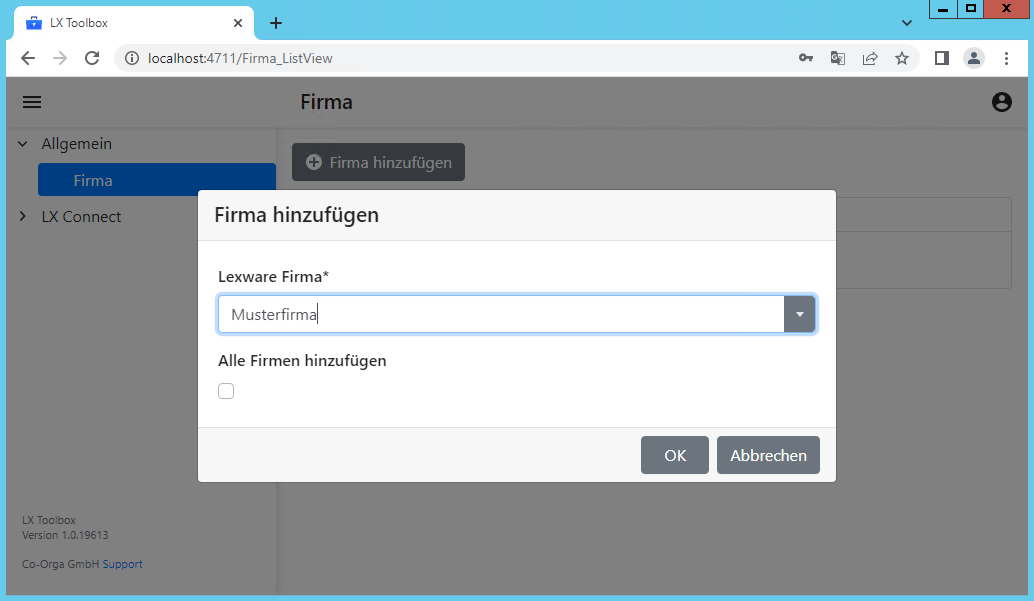Select Firma in the sidebar
1034x601 pixels.
93,181
